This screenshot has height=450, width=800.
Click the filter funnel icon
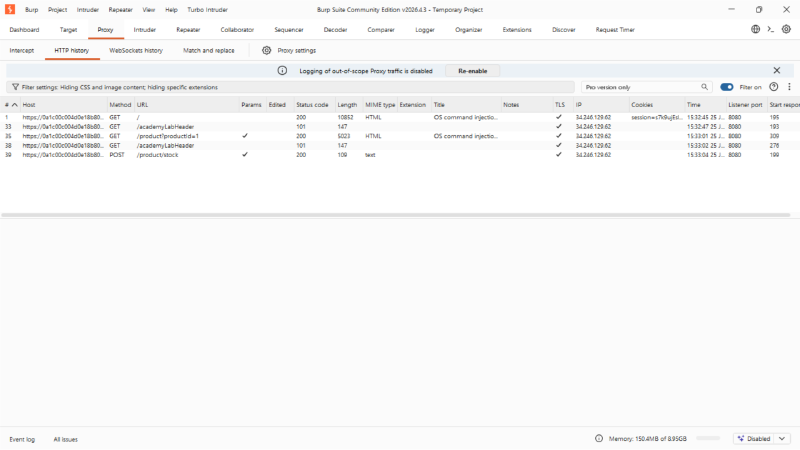click(x=15, y=87)
